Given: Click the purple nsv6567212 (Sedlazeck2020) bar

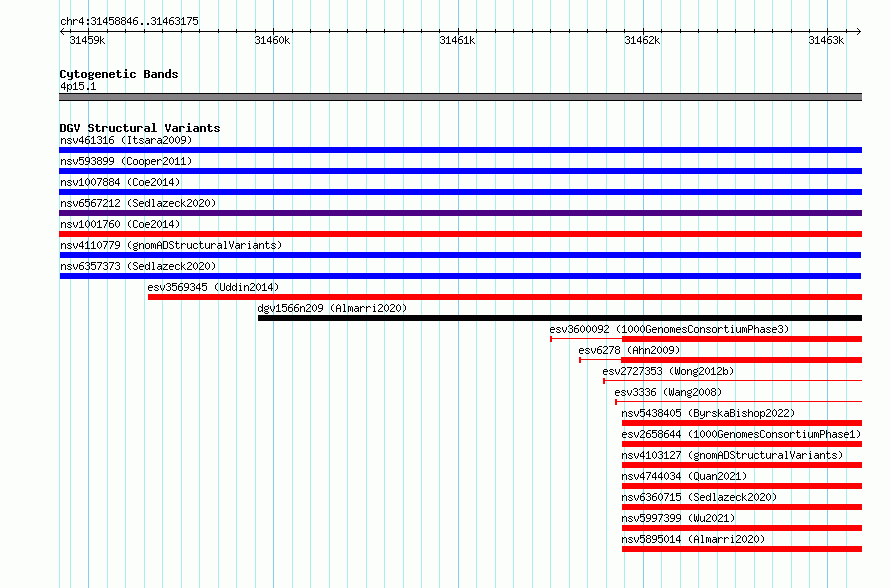Looking at the screenshot, I should pos(460,213).
